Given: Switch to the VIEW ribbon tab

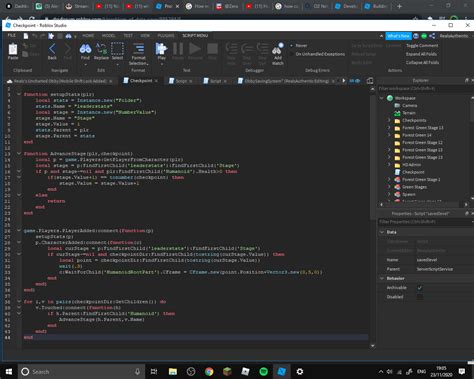Looking at the screenshot, I should click(145, 35).
